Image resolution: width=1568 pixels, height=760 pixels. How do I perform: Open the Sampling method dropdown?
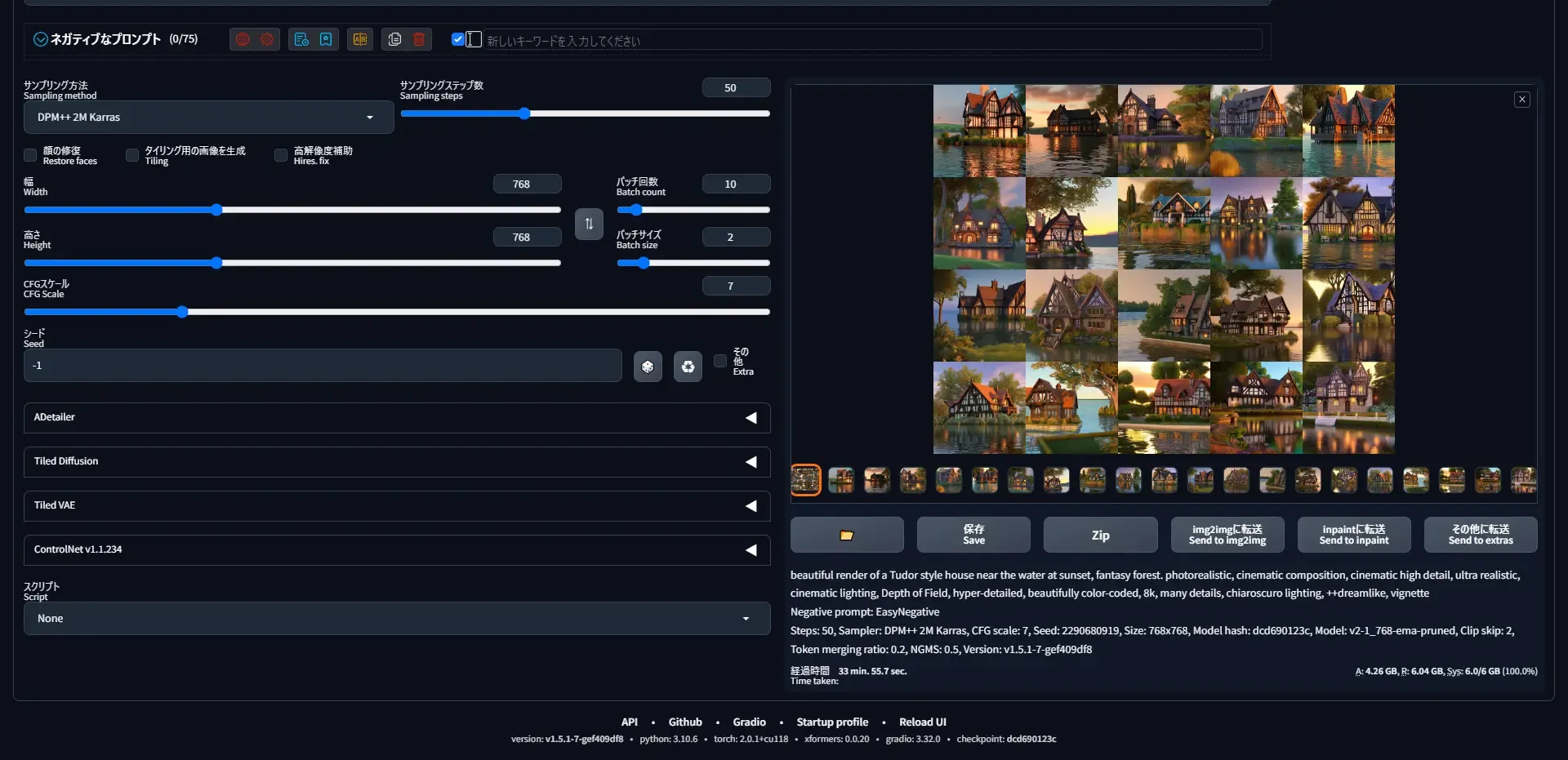(x=208, y=118)
